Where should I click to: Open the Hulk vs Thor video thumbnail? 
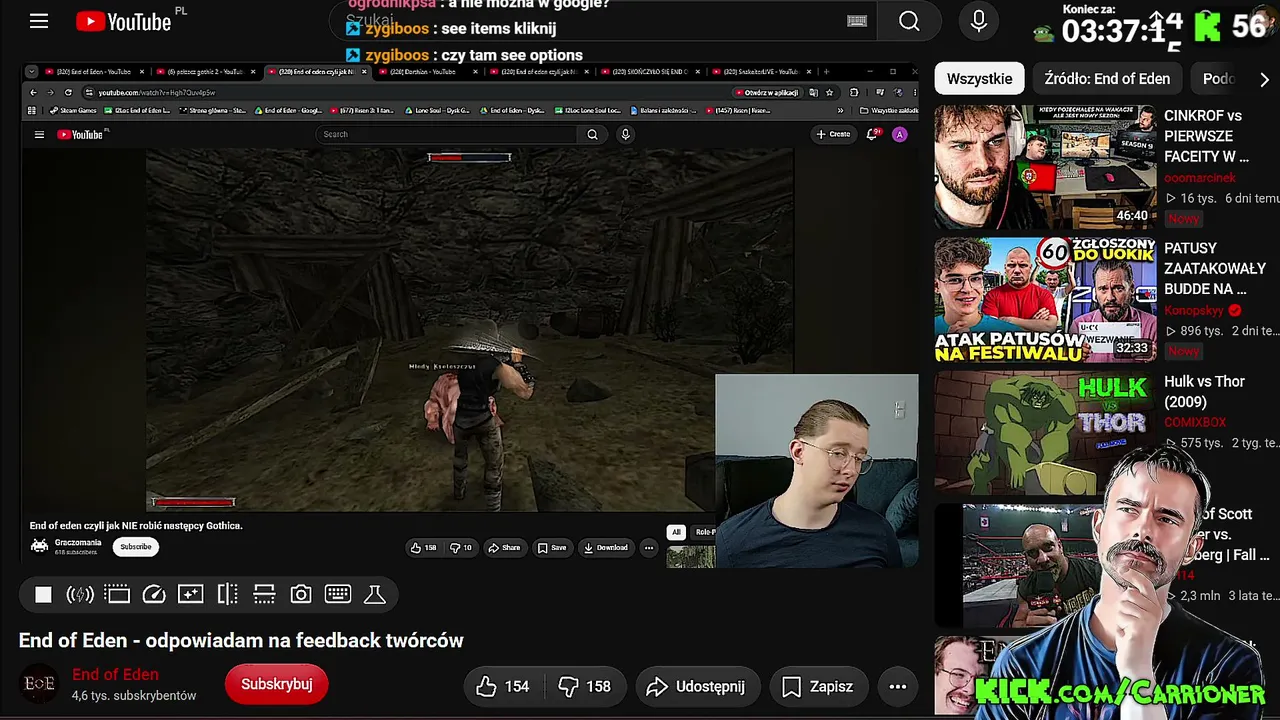(1045, 433)
